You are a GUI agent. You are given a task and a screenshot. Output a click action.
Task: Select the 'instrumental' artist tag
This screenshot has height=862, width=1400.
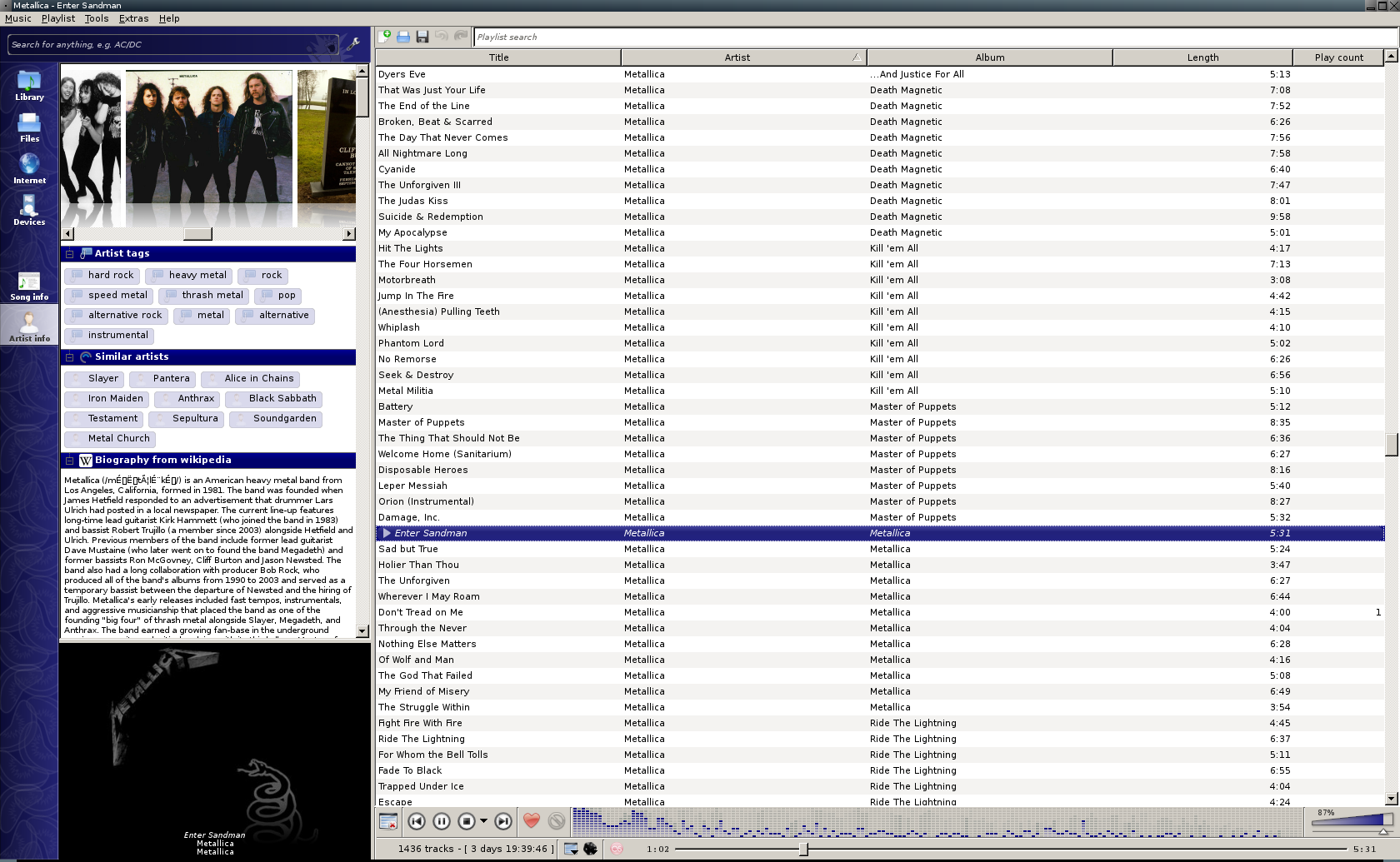coord(110,336)
